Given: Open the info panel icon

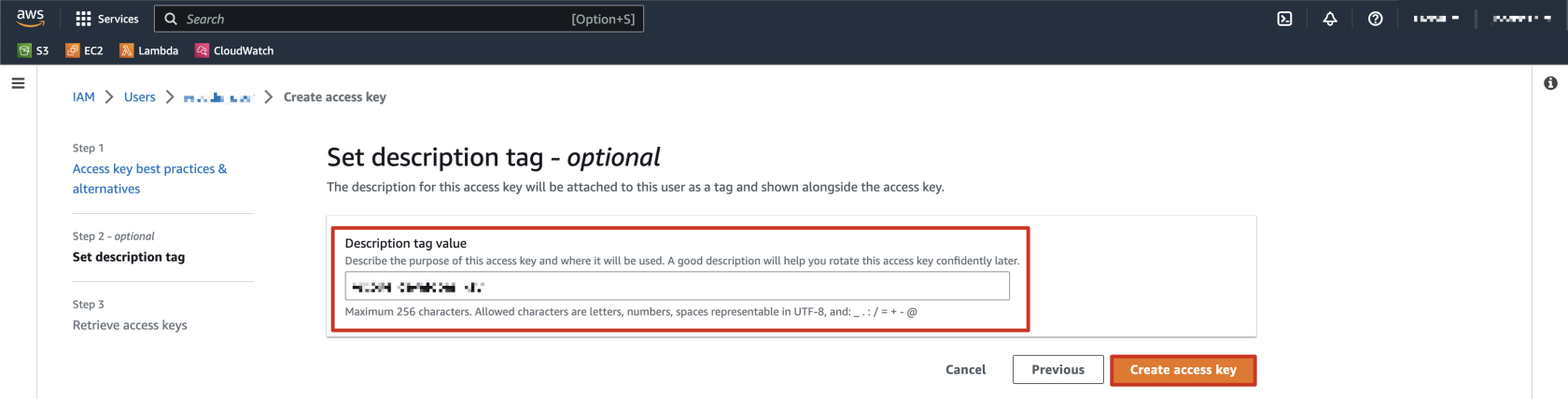Looking at the screenshot, I should tap(1550, 83).
